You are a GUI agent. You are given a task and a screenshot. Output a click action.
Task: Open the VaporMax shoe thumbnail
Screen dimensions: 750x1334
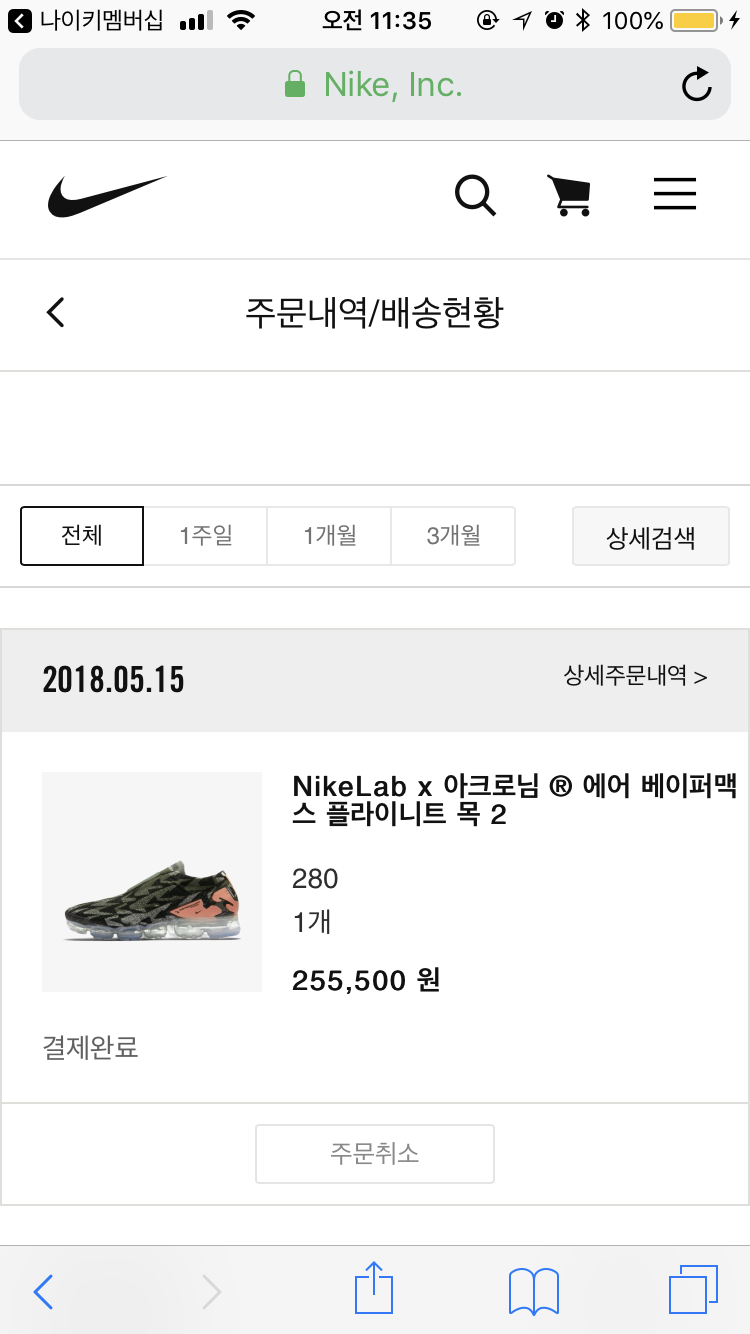152,882
